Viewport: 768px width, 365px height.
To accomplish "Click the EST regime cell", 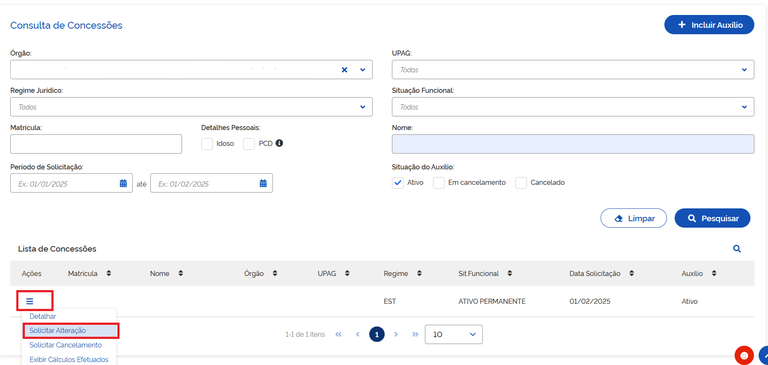I will [390, 301].
